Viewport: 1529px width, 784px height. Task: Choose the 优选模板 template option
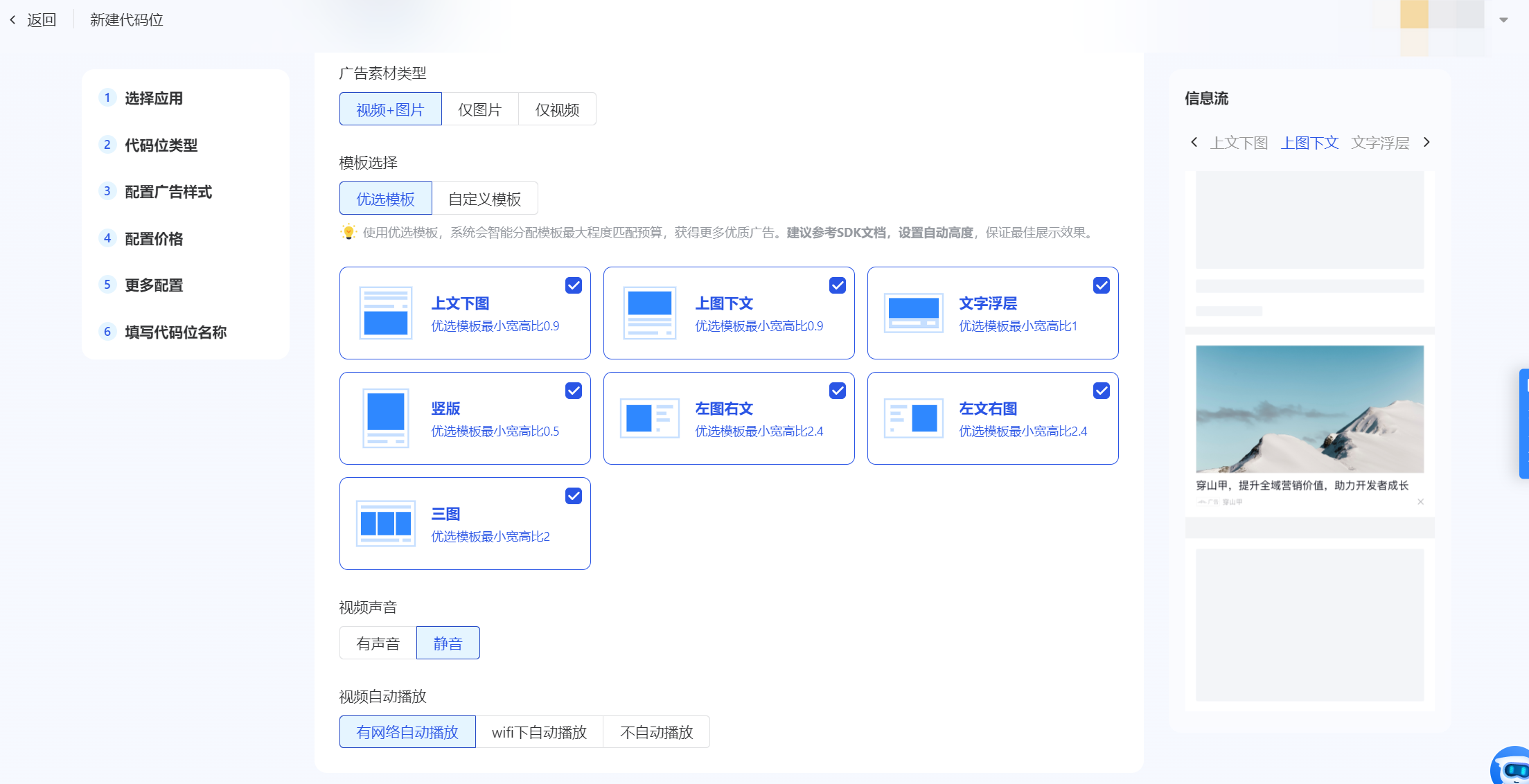pos(385,199)
